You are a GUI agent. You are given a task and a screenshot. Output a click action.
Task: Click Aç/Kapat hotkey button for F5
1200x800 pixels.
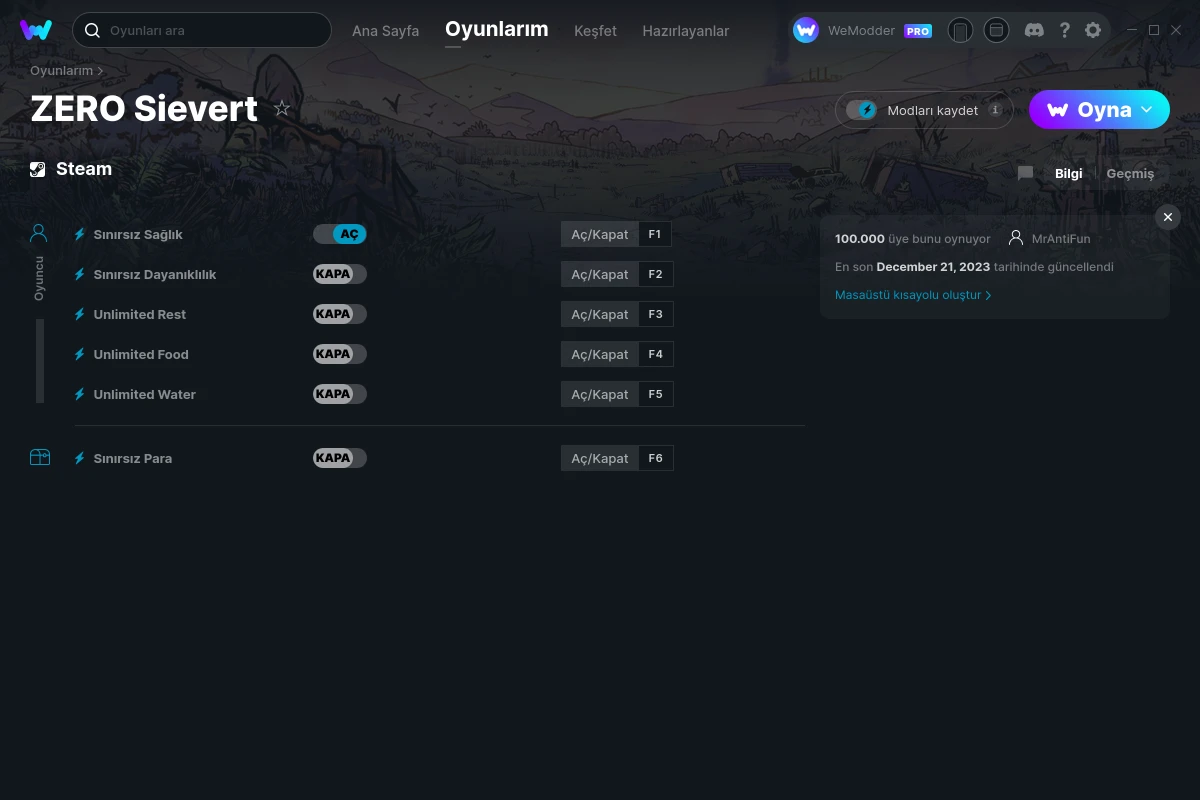(600, 394)
